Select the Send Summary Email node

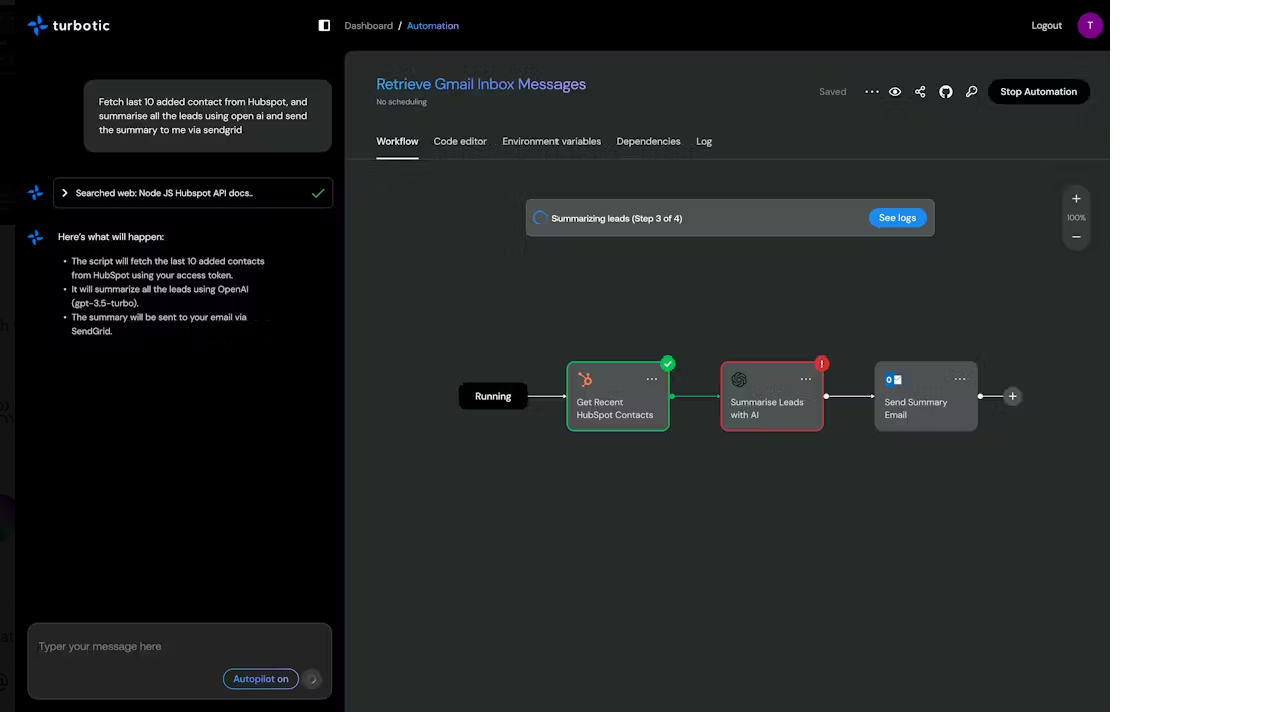[926, 397]
